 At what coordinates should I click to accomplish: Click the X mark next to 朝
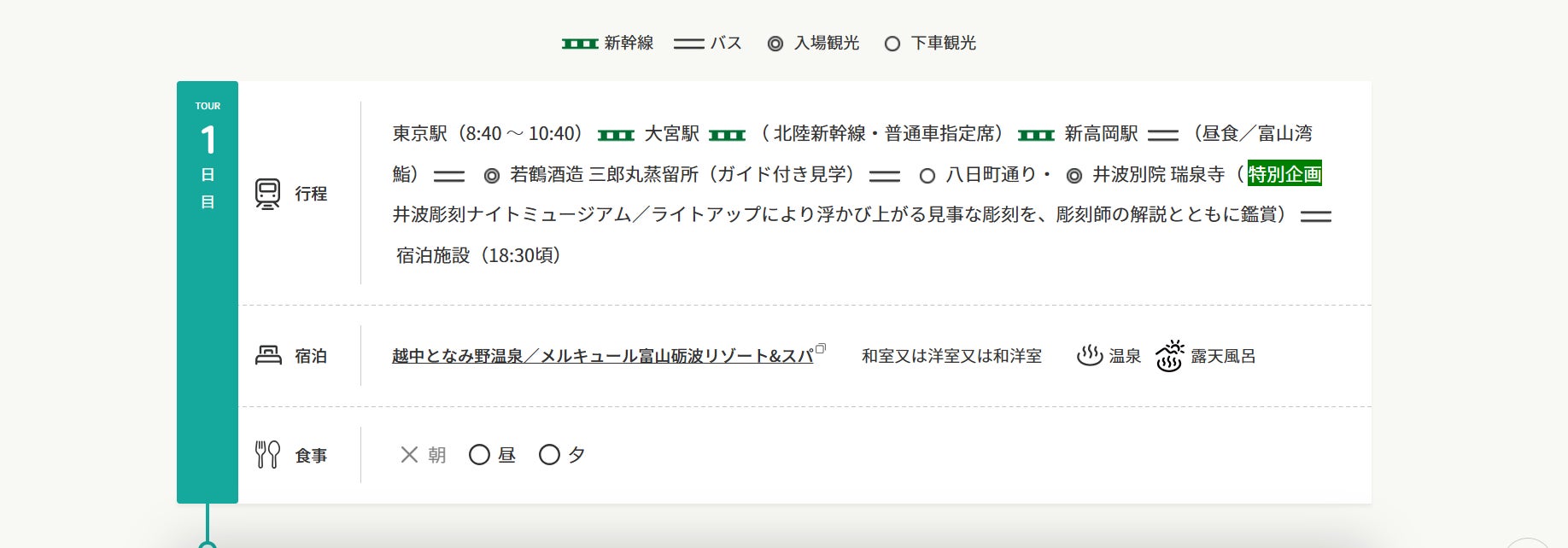[409, 455]
